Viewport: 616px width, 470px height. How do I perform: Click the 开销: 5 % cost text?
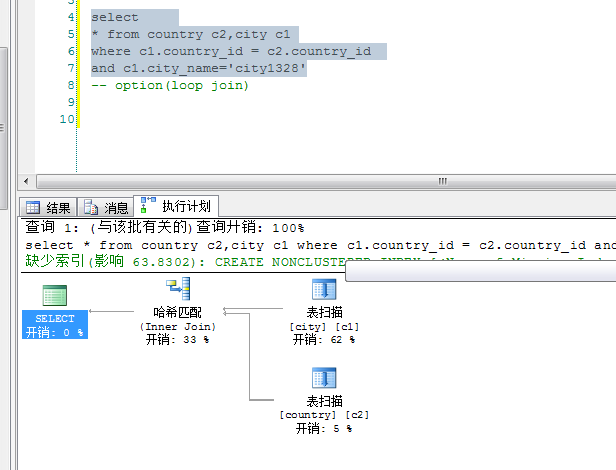[324, 428]
